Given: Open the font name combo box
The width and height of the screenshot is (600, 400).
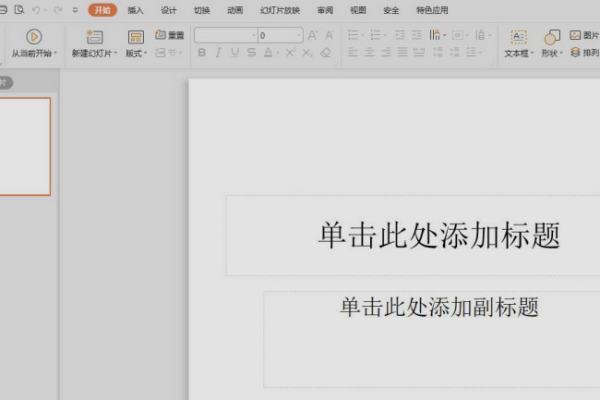Looking at the screenshot, I should pos(226,36).
